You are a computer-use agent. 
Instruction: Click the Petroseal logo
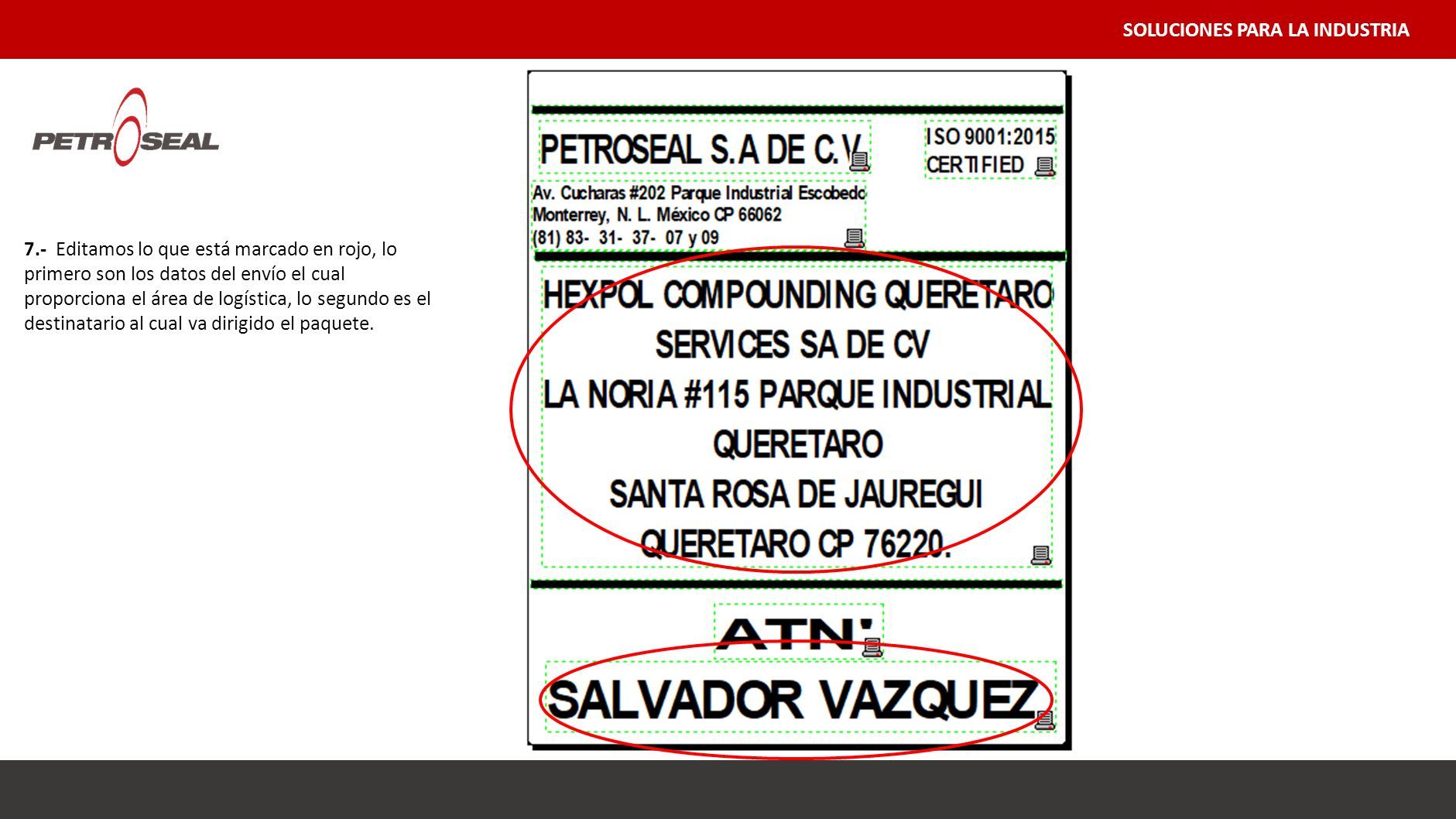[125, 128]
